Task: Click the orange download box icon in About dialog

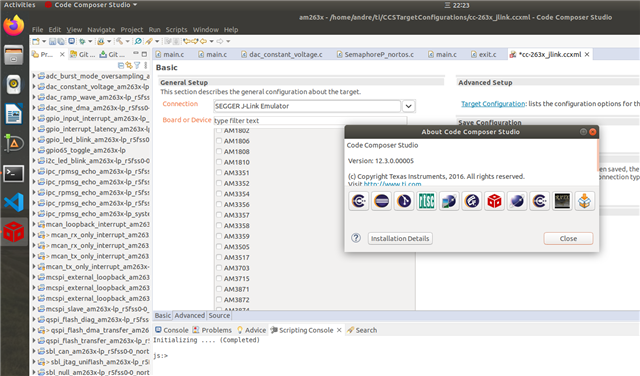Action: click(584, 201)
